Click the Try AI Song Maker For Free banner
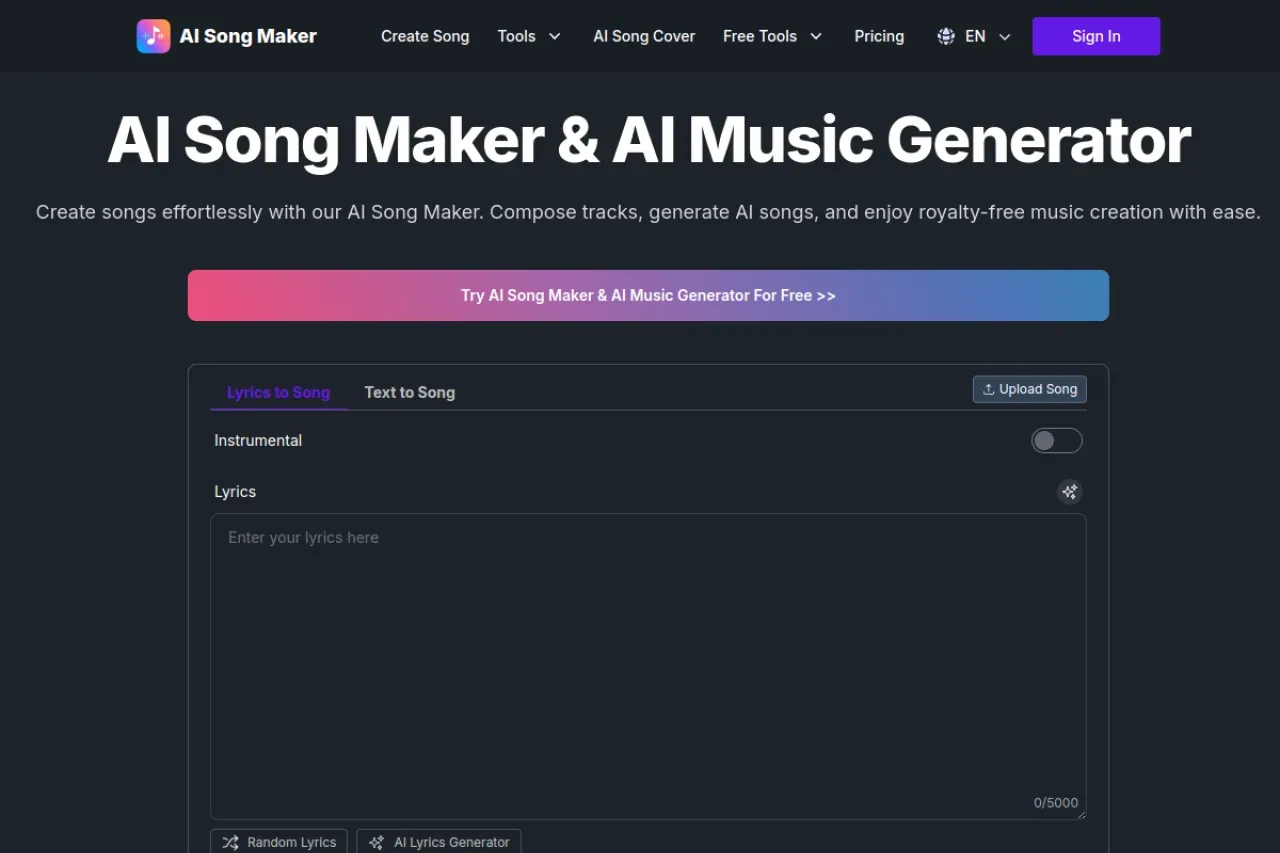1280x853 pixels. coord(648,295)
